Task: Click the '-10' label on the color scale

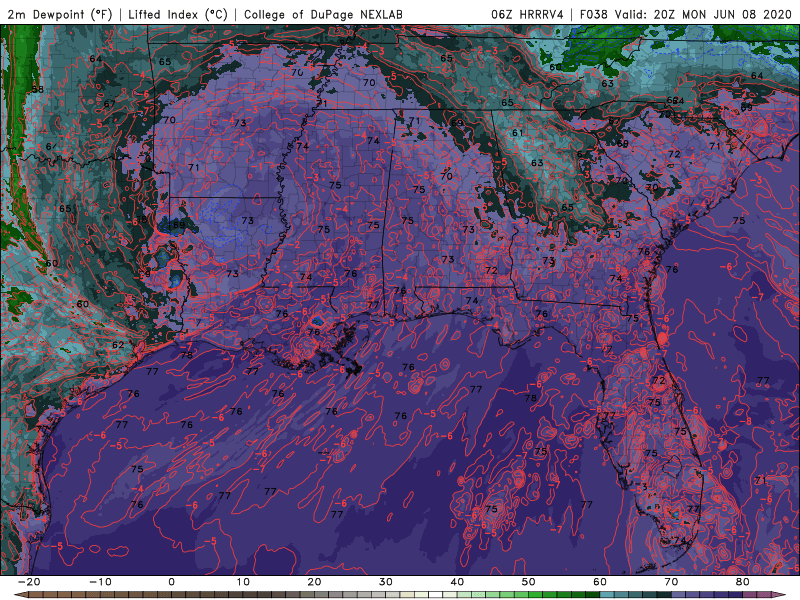Action: pyautogui.click(x=100, y=582)
